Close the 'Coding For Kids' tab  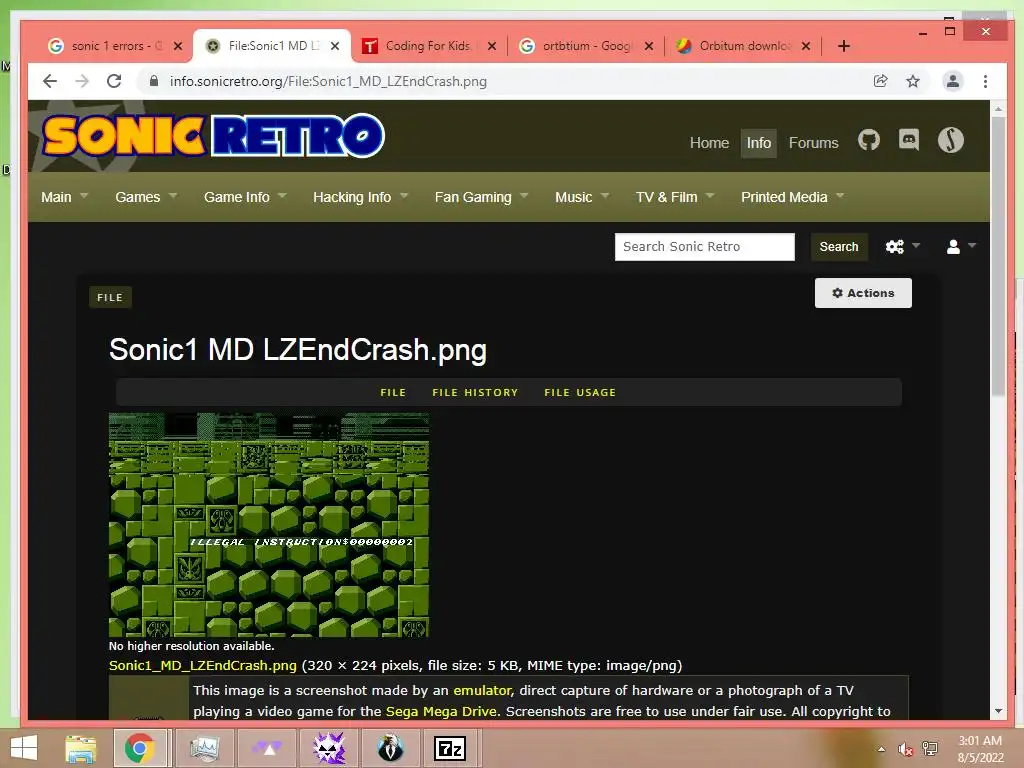point(492,46)
